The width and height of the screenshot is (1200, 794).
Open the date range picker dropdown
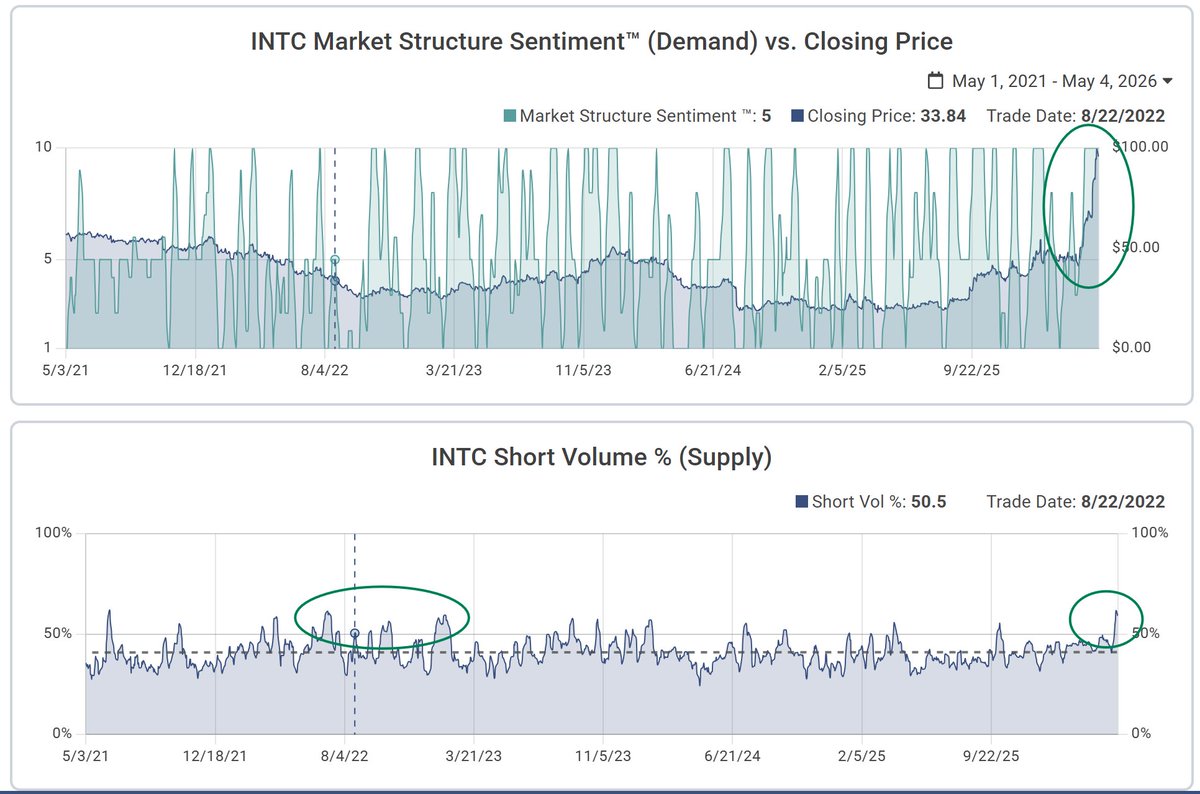1050,81
